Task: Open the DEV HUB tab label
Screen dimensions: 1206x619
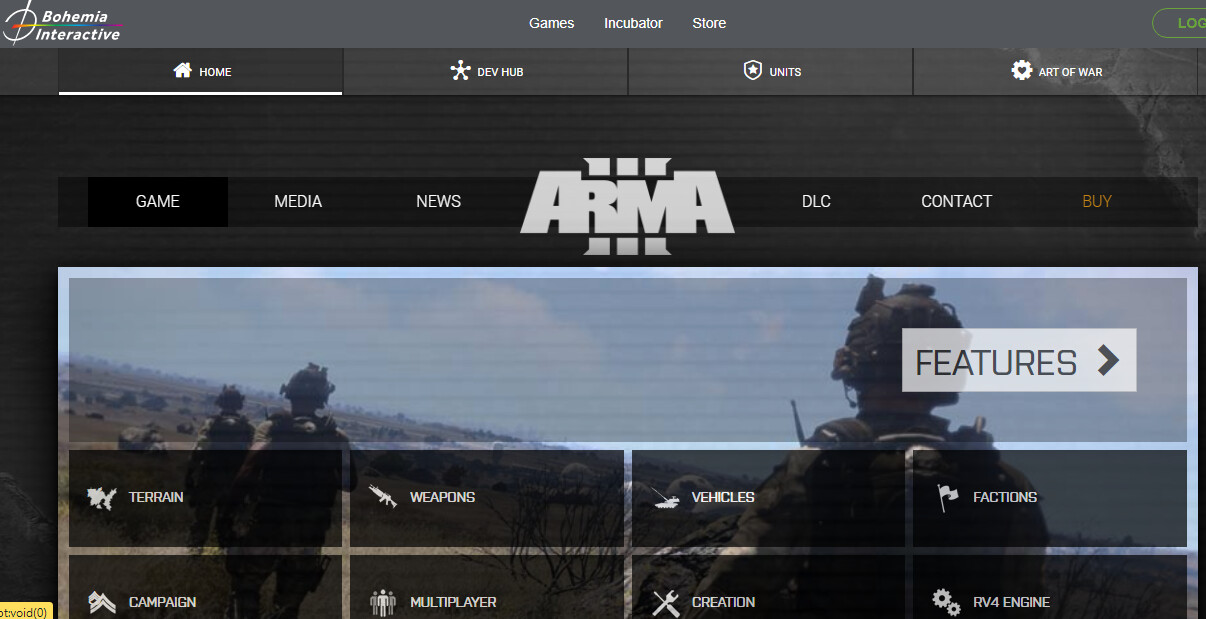Action: coord(500,72)
